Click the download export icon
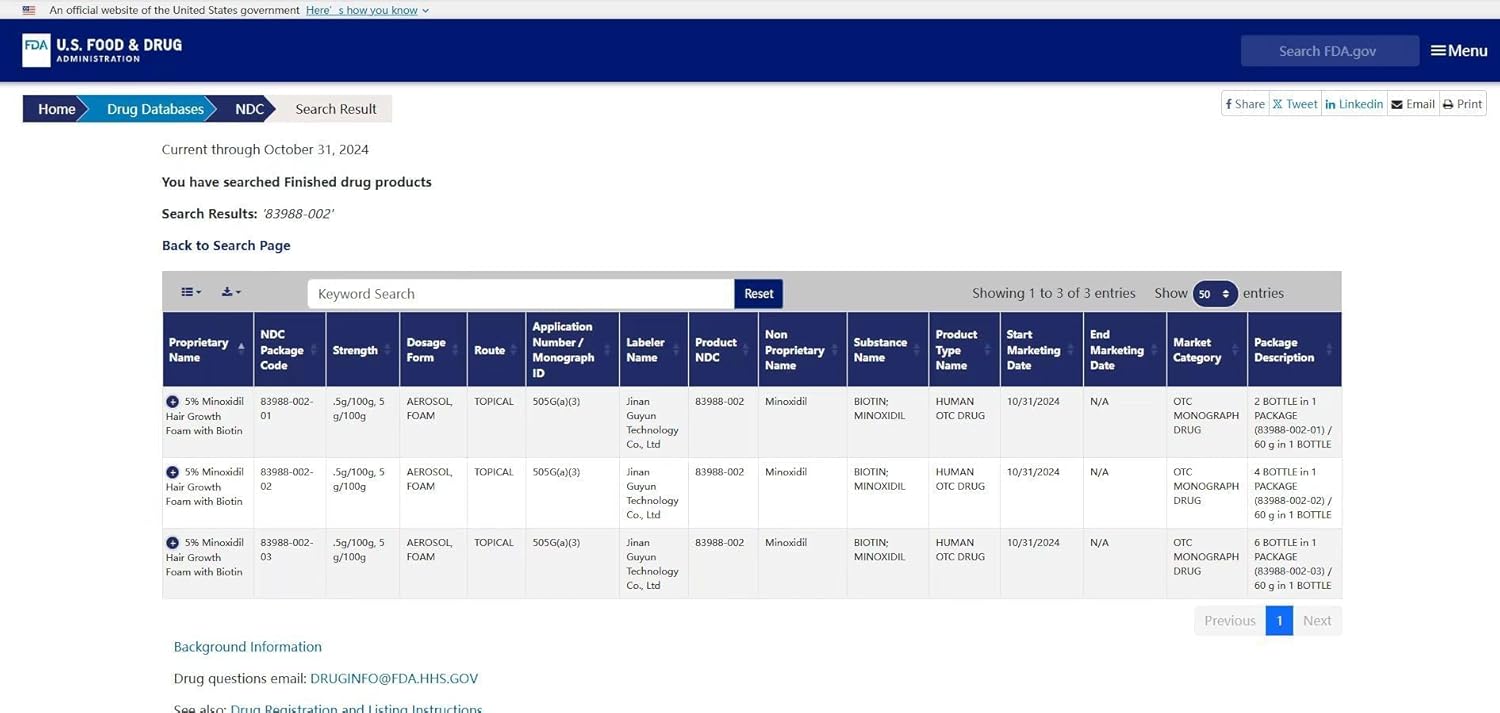The width and height of the screenshot is (1500, 713). 231,293
